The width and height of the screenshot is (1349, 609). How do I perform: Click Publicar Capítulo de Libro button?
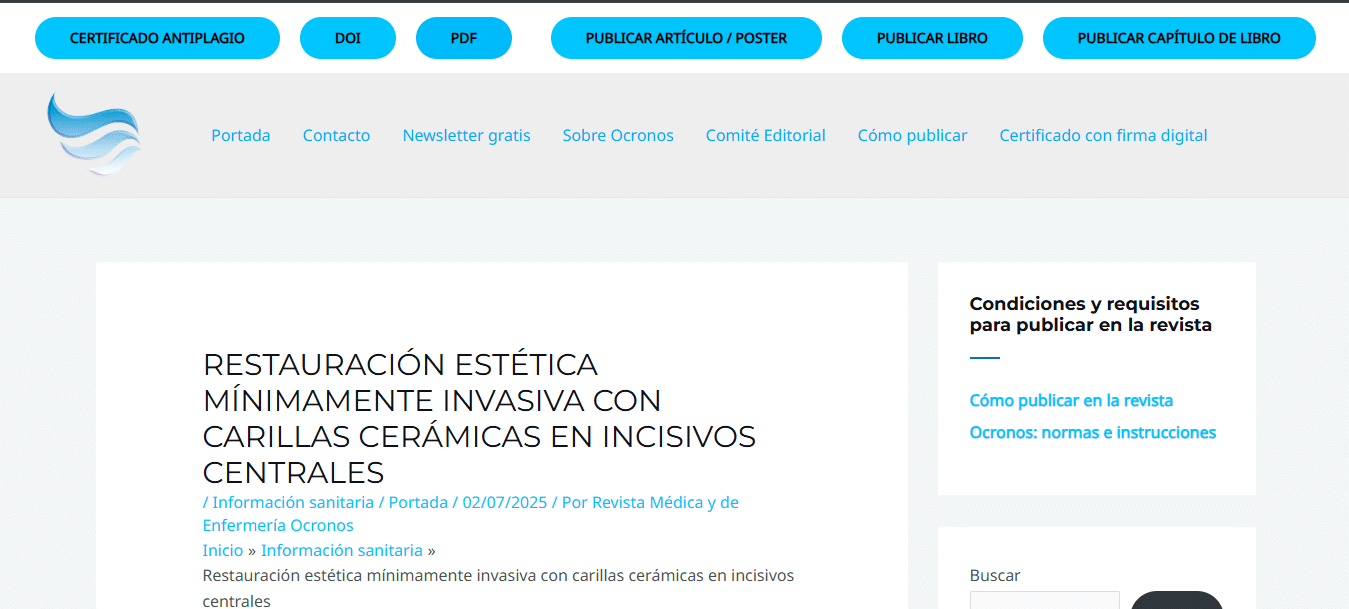(x=1178, y=38)
